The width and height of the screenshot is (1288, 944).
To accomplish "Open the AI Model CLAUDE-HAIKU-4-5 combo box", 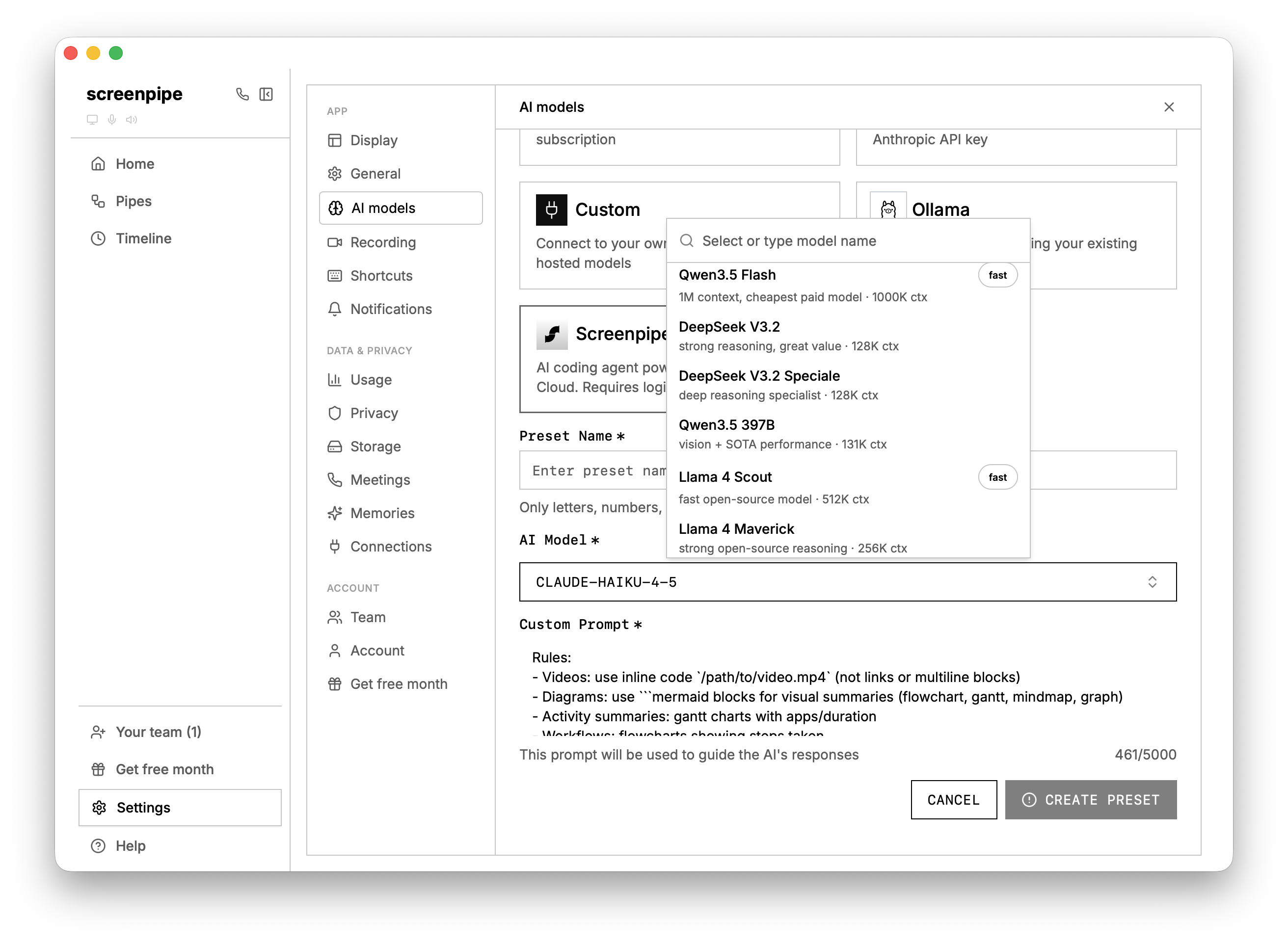I will point(847,582).
